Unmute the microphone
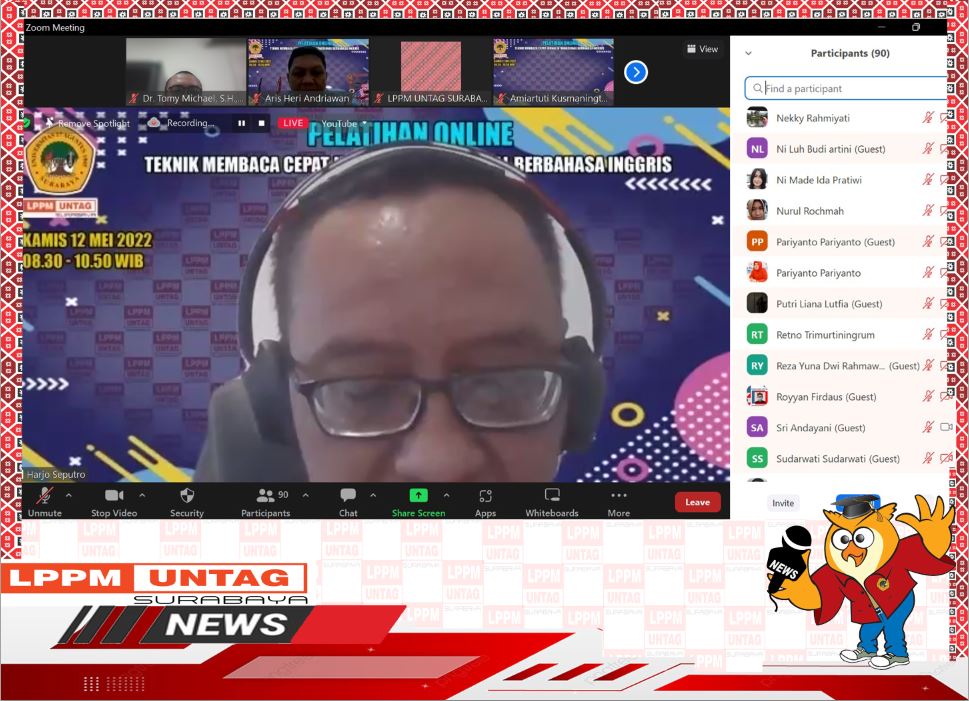 coord(44,502)
